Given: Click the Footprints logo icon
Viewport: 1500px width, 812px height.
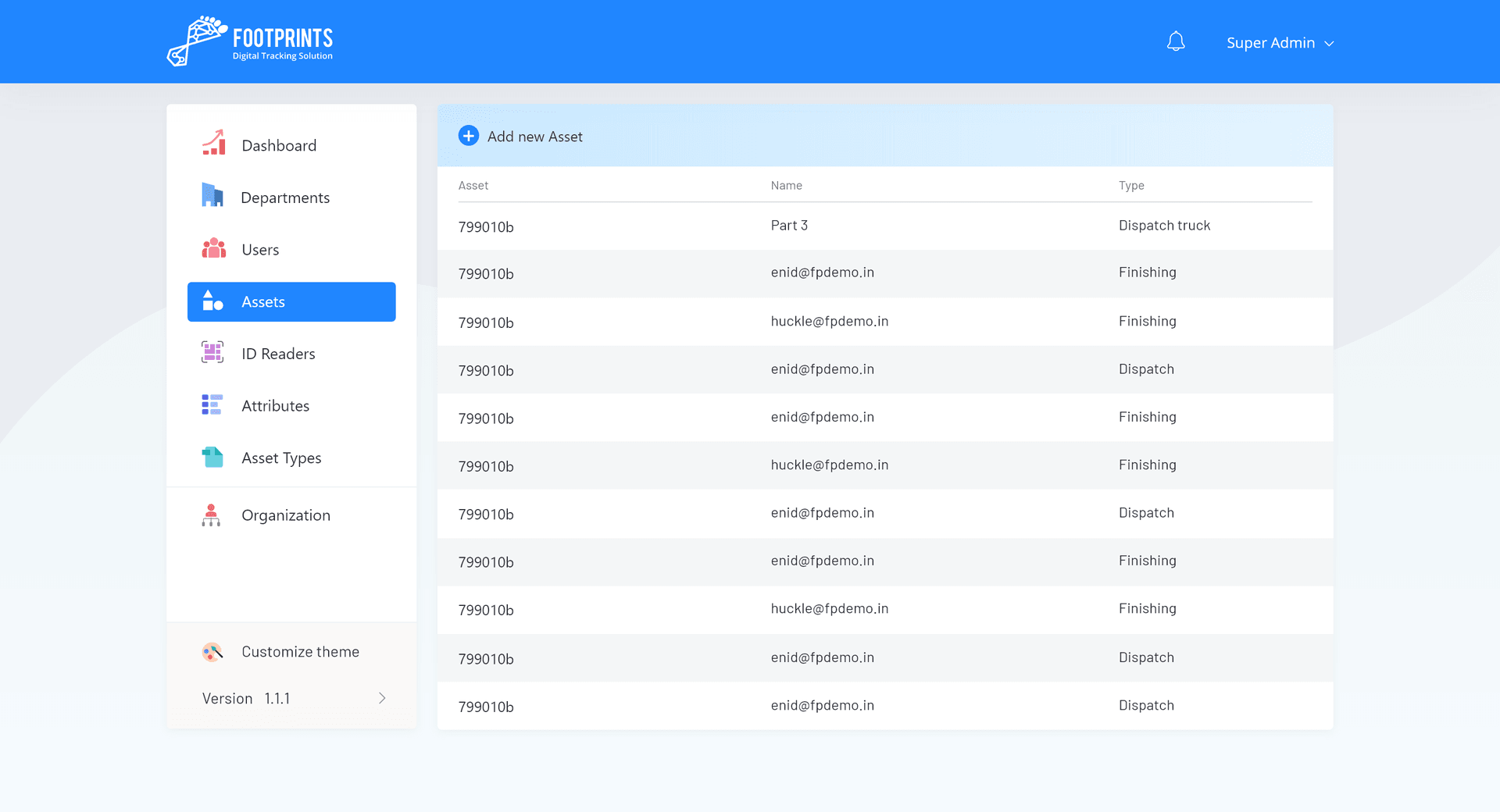Looking at the screenshot, I should coord(197,41).
